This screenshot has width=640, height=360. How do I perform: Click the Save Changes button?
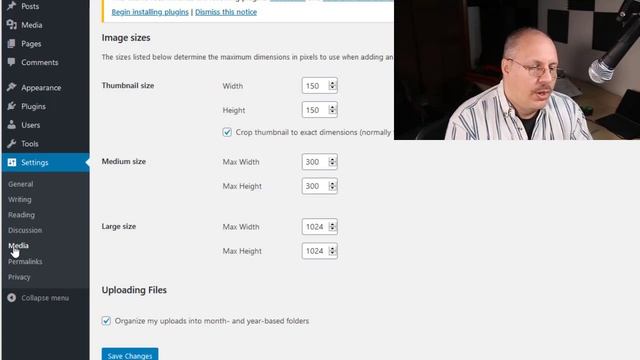[130, 354]
